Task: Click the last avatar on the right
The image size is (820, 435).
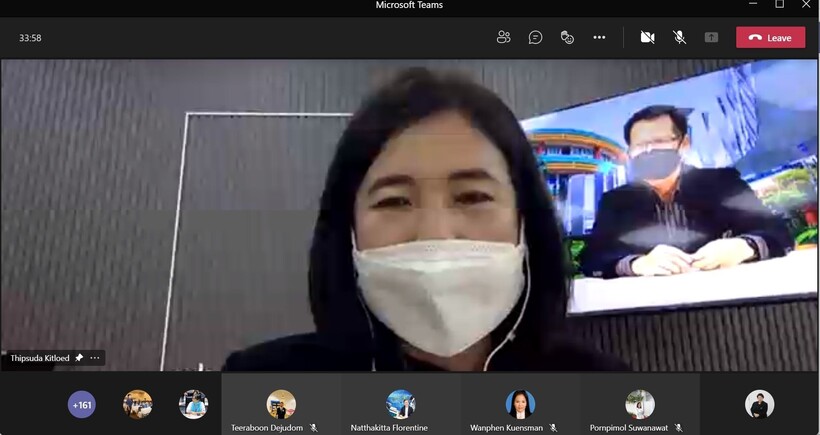Action: 759,404
